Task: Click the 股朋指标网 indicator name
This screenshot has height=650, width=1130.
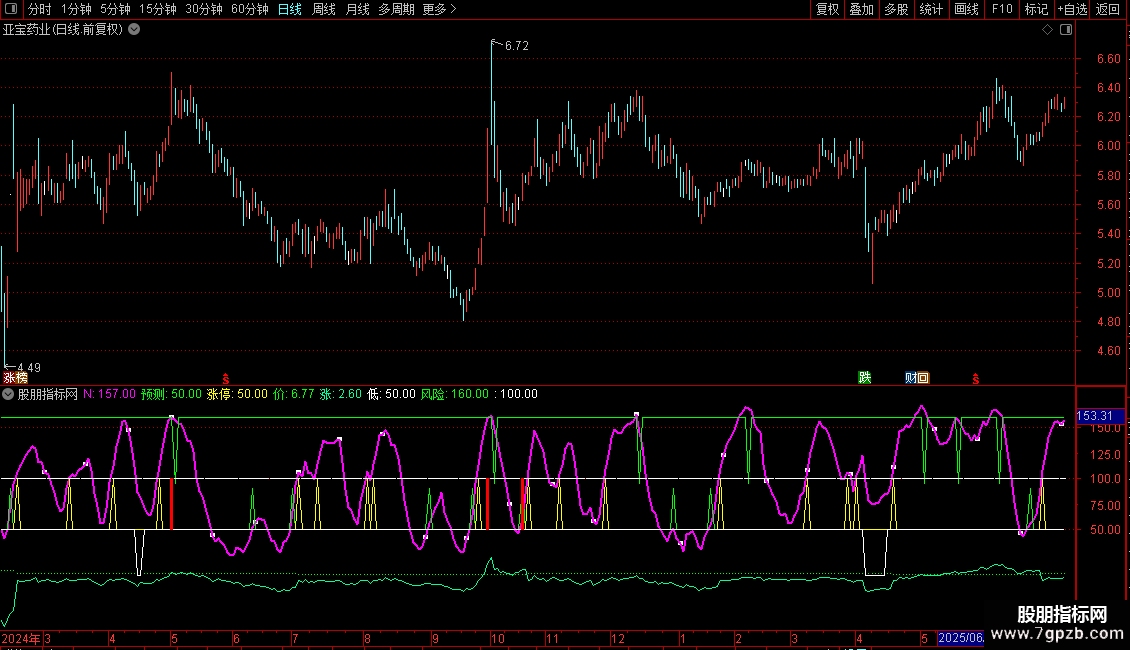Action: pyautogui.click(x=48, y=394)
